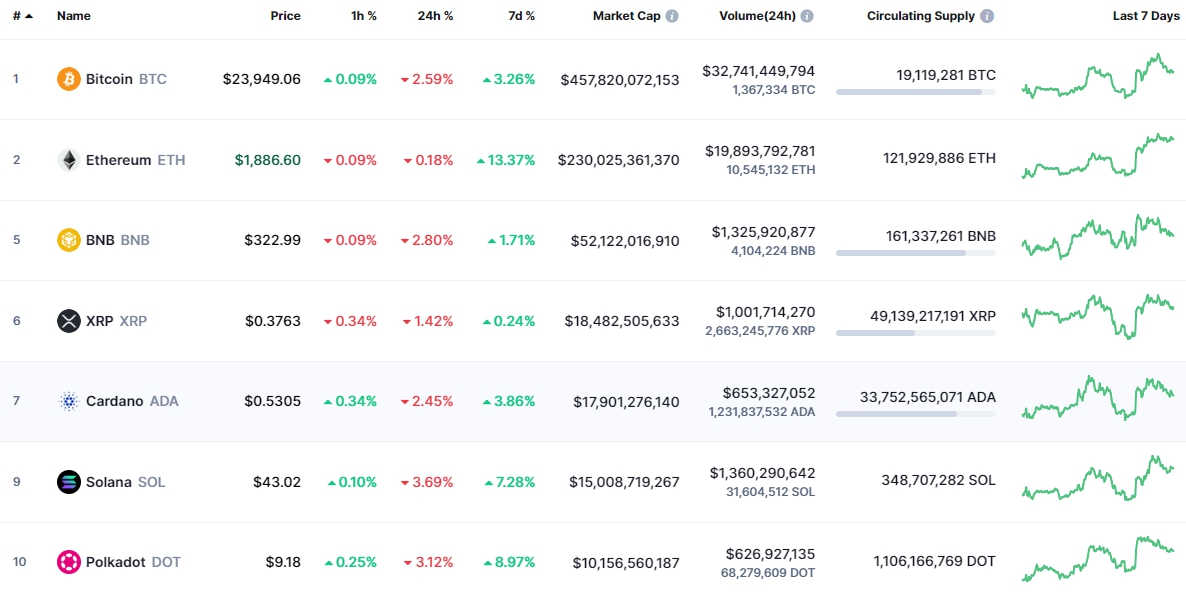1186x599 pixels.
Task: Sort table by Market Cap header
Action: coord(626,16)
